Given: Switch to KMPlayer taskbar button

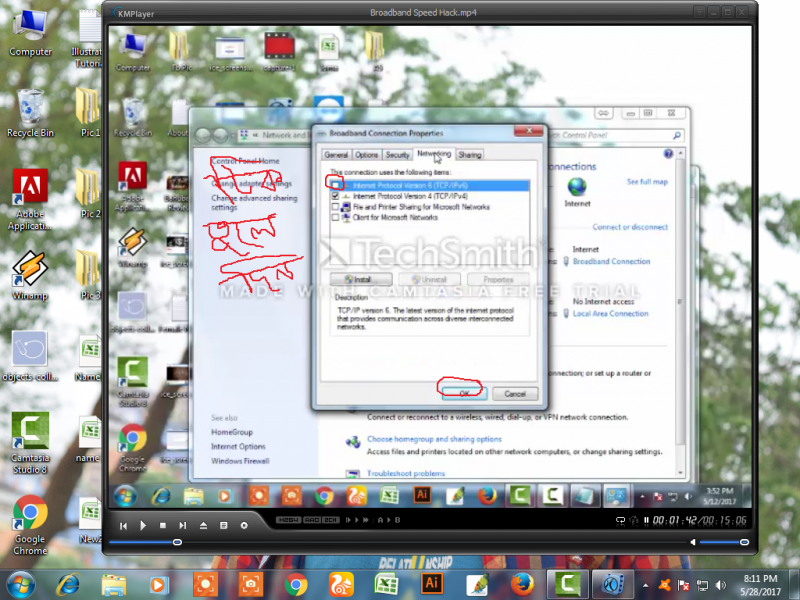Looking at the screenshot, I should click(612, 585).
